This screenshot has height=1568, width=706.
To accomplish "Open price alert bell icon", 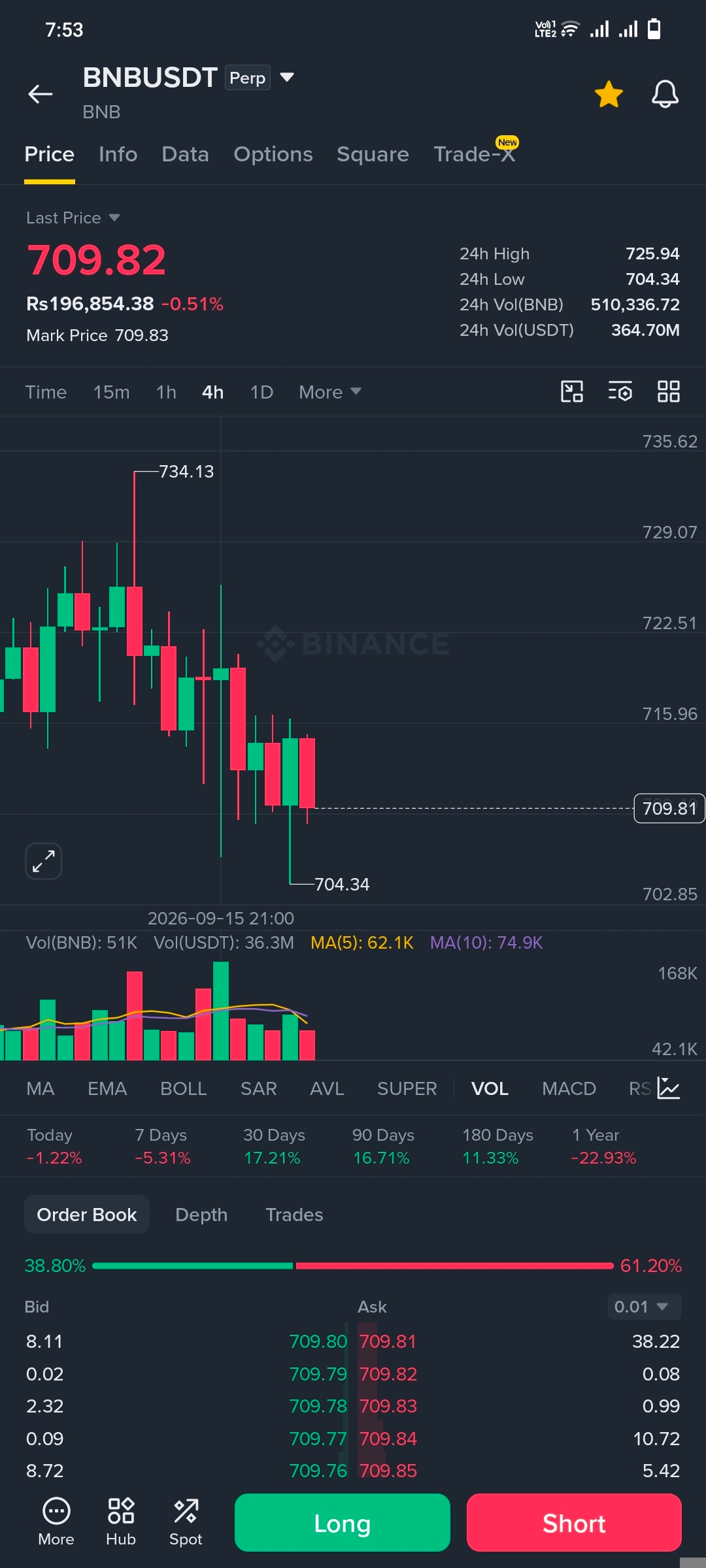I will click(x=665, y=94).
